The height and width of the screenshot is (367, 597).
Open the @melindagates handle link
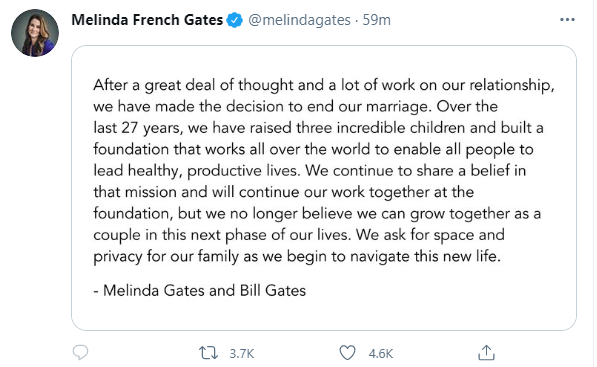[x=299, y=20]
